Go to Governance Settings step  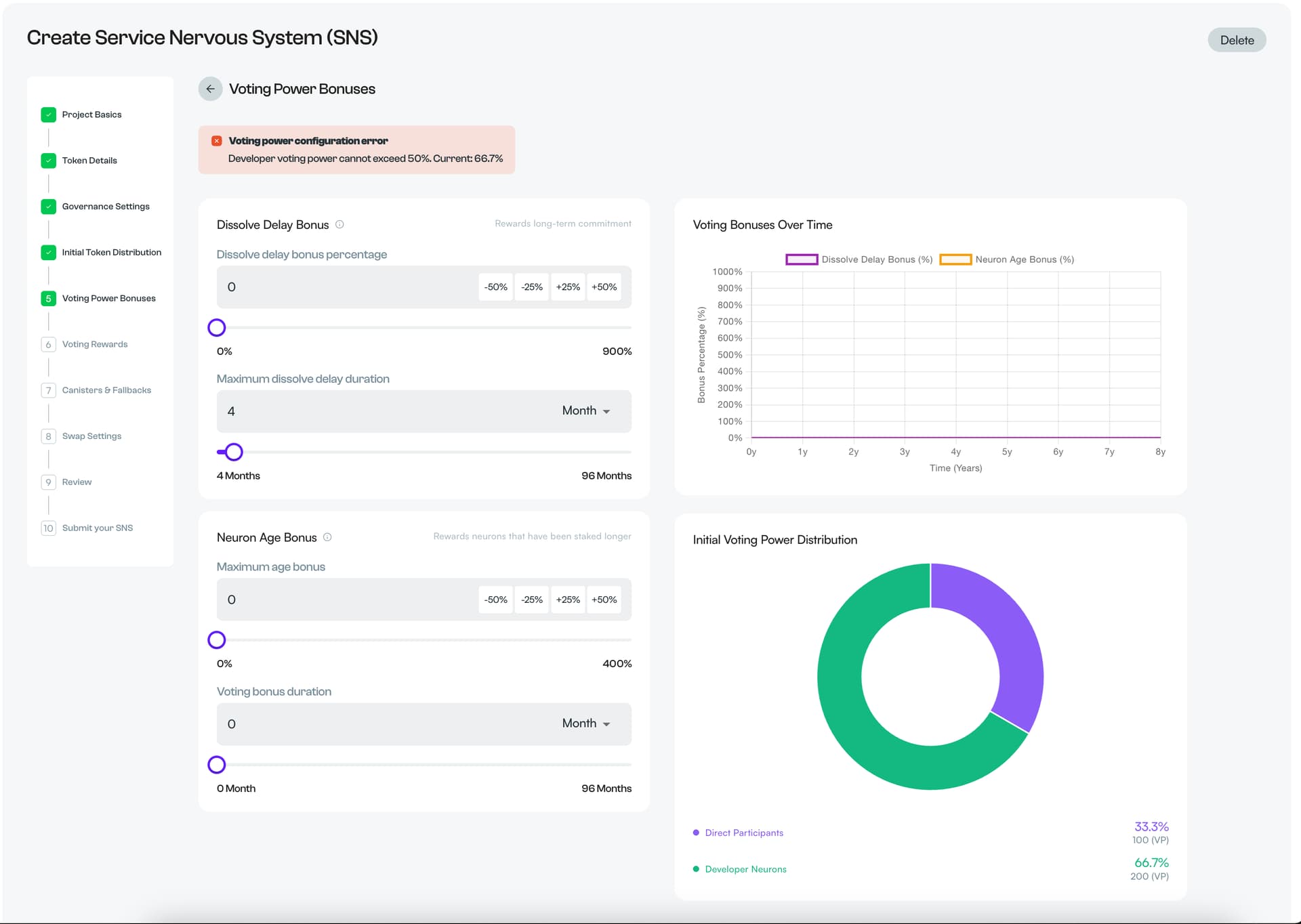click(106, 207)
